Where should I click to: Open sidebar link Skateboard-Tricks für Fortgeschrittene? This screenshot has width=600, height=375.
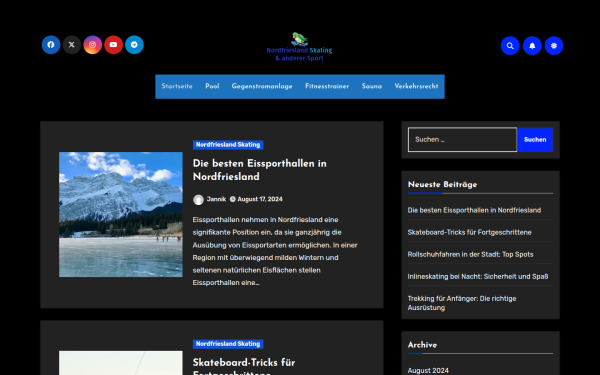470,232
